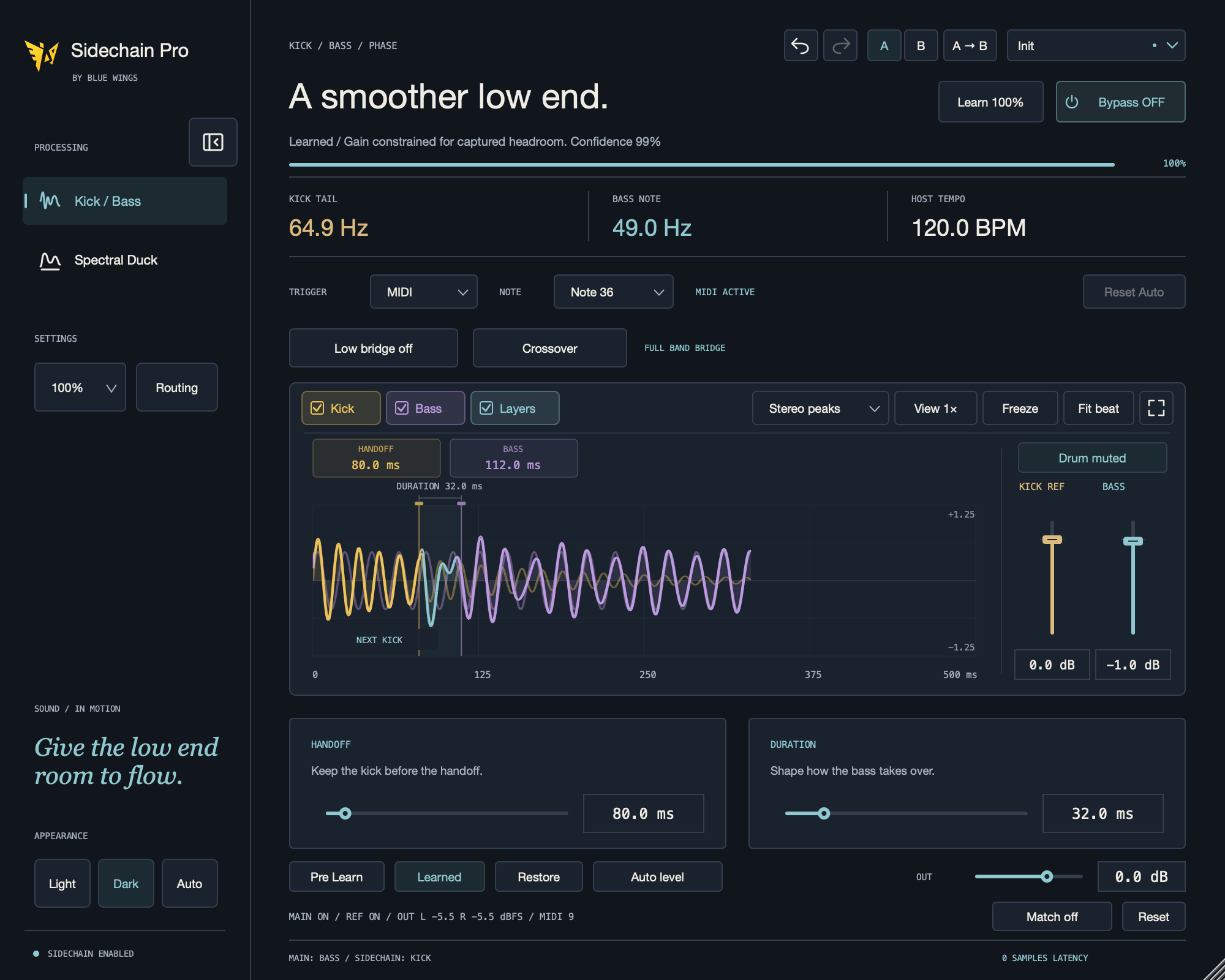
Task: Click the View 1× button
Action: (935, 408)
